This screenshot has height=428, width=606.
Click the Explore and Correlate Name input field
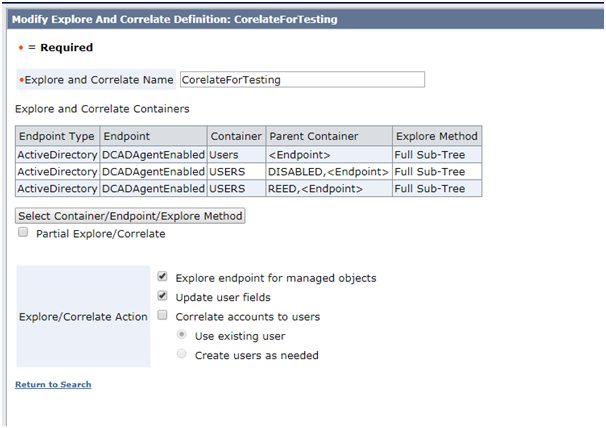coord(302,80)
